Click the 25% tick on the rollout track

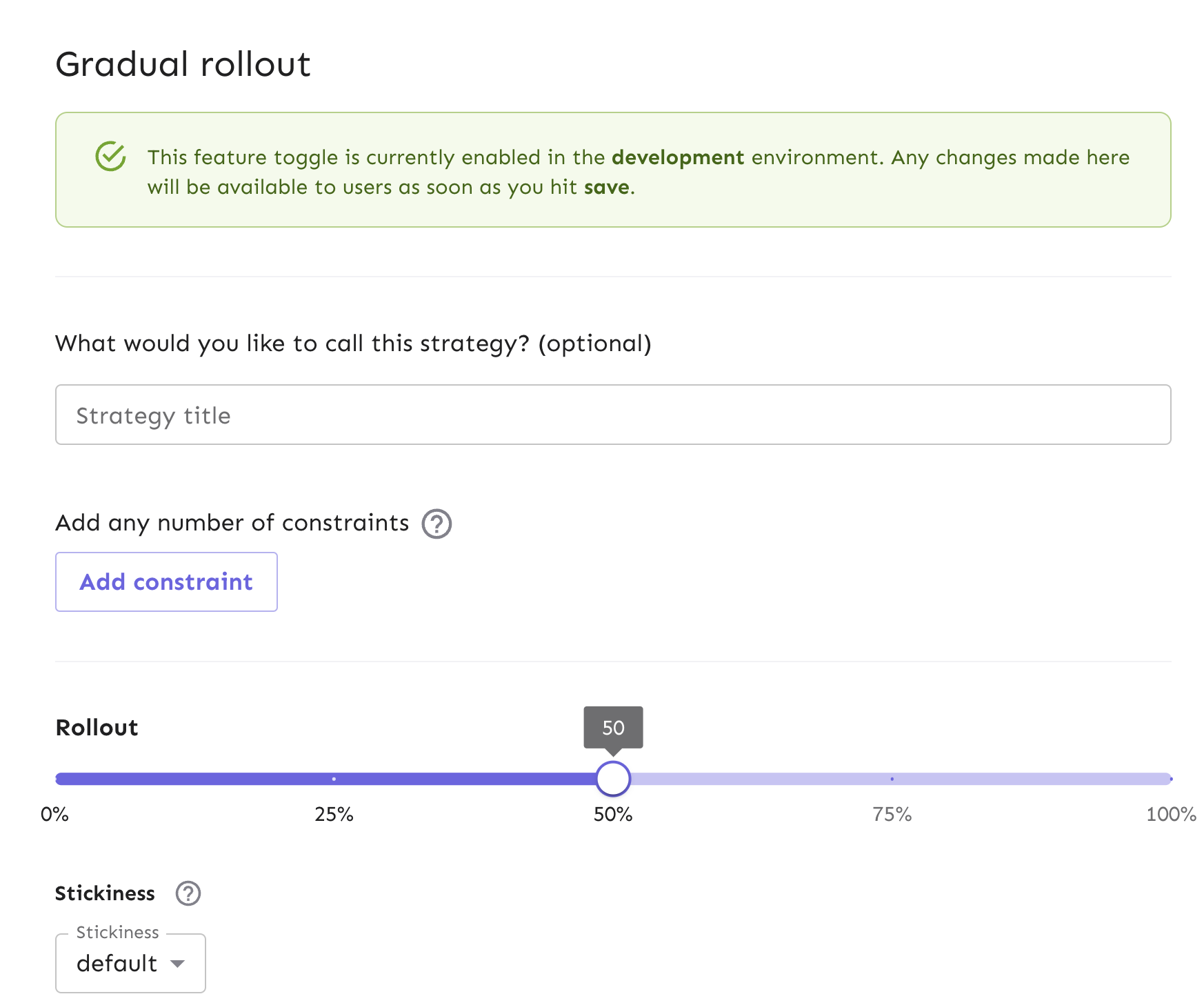click(334, 778)
